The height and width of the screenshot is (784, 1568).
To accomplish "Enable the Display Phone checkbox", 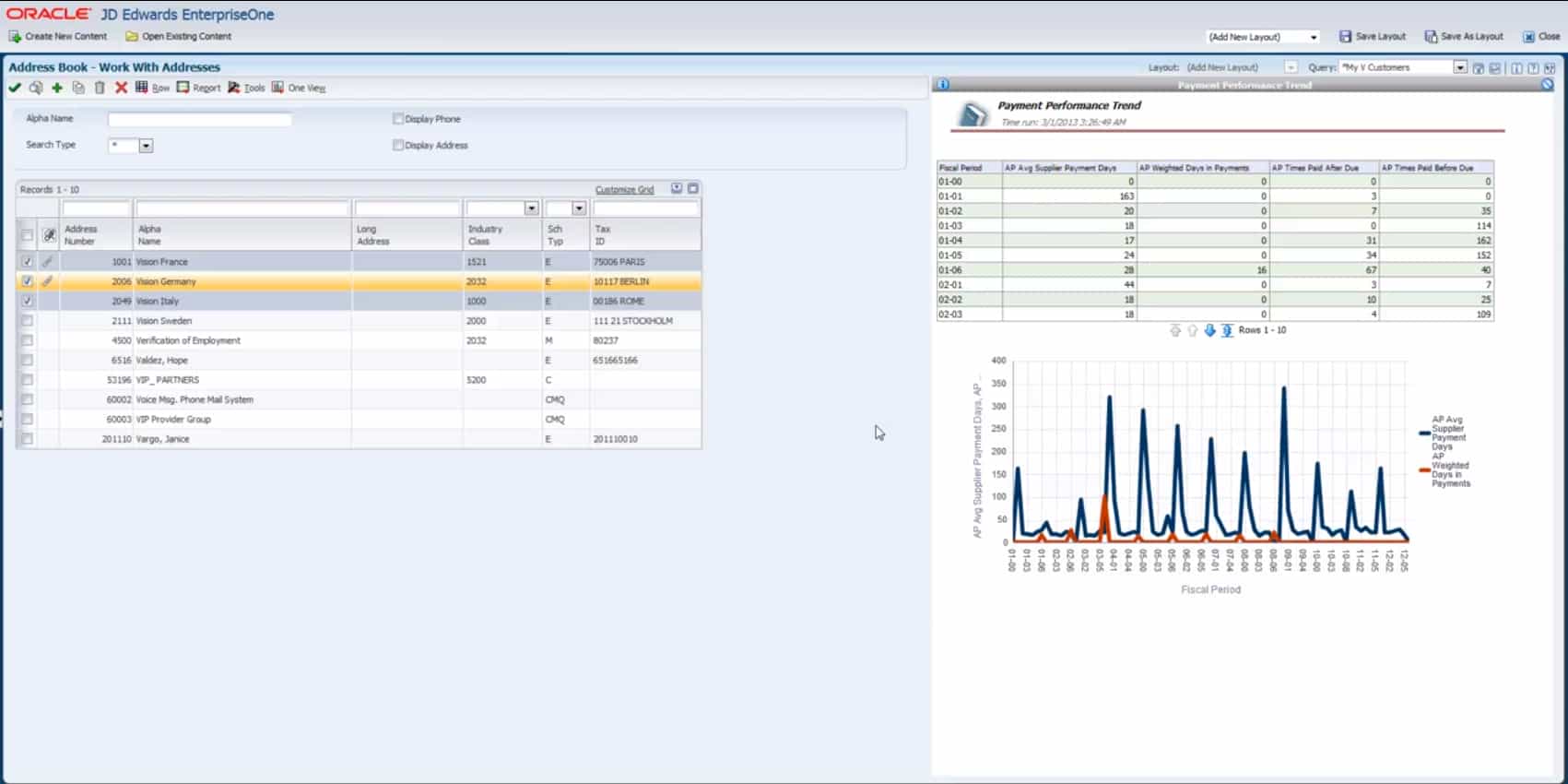I will pyautogui.click(x=398, y=119).
